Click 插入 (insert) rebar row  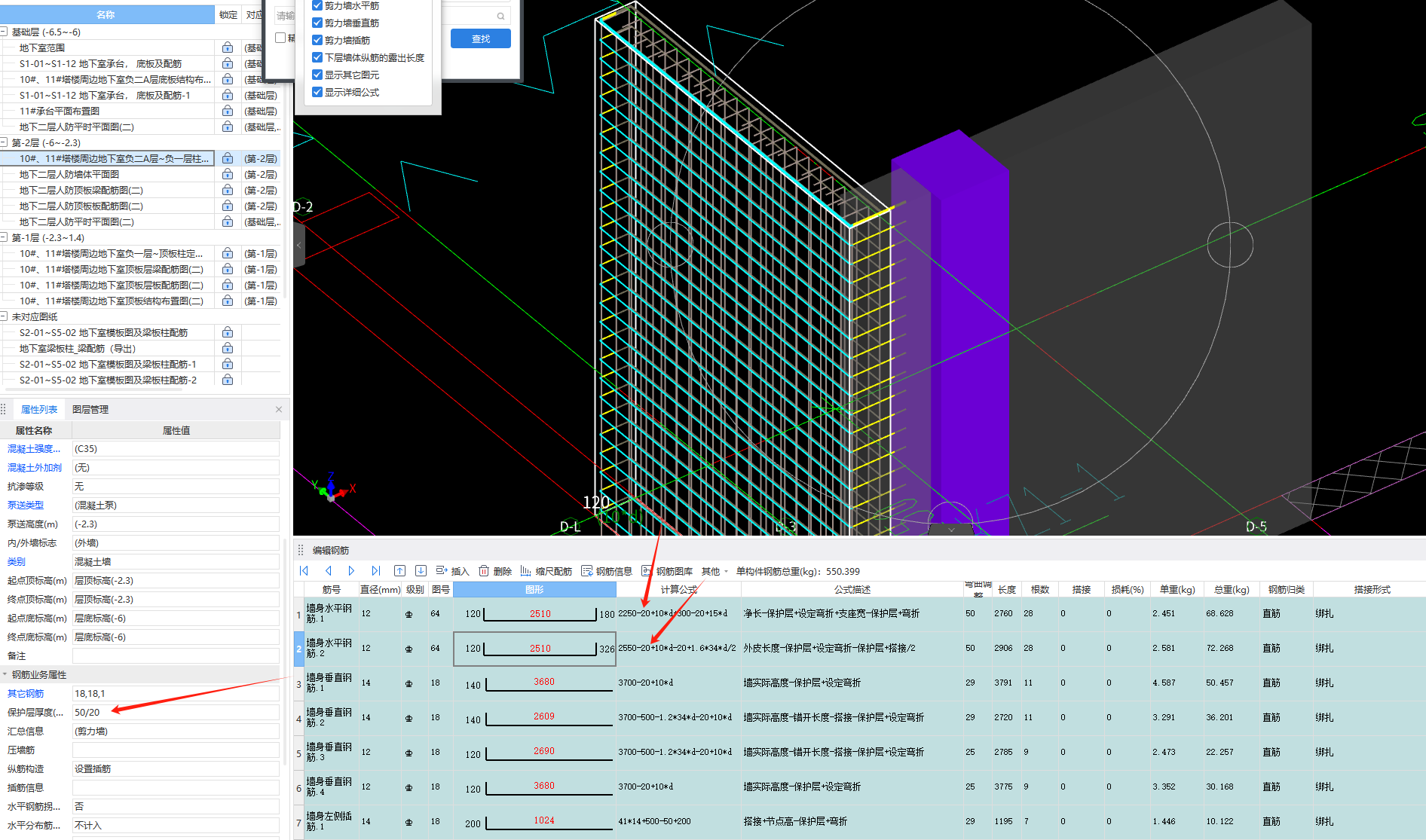coord(452,571)
